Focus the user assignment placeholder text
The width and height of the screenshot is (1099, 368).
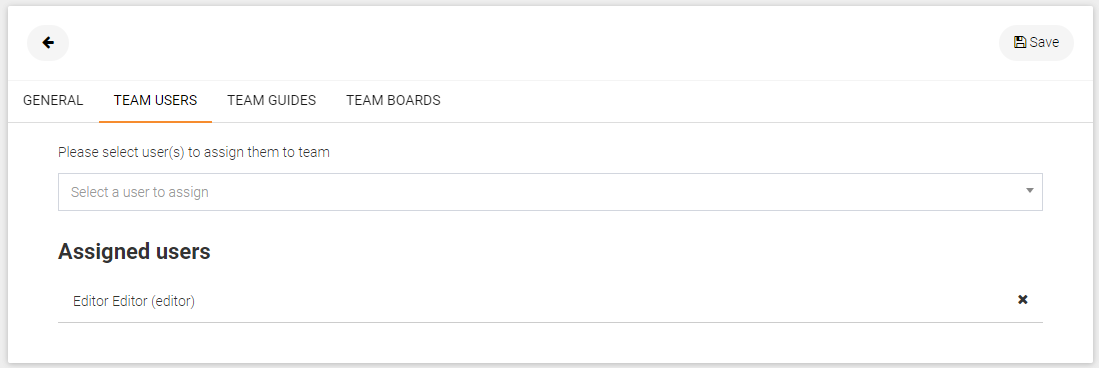point(139,192)
